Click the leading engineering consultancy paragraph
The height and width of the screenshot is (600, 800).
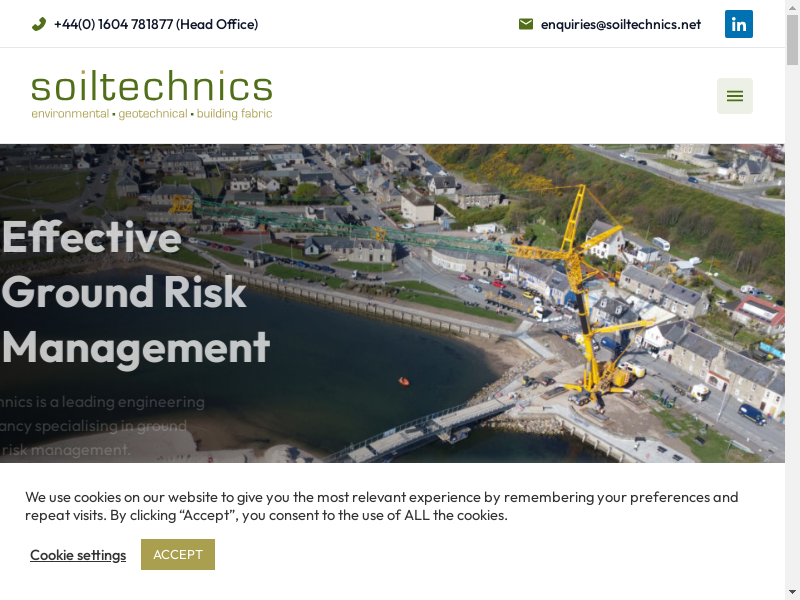(x=102, y=426)
